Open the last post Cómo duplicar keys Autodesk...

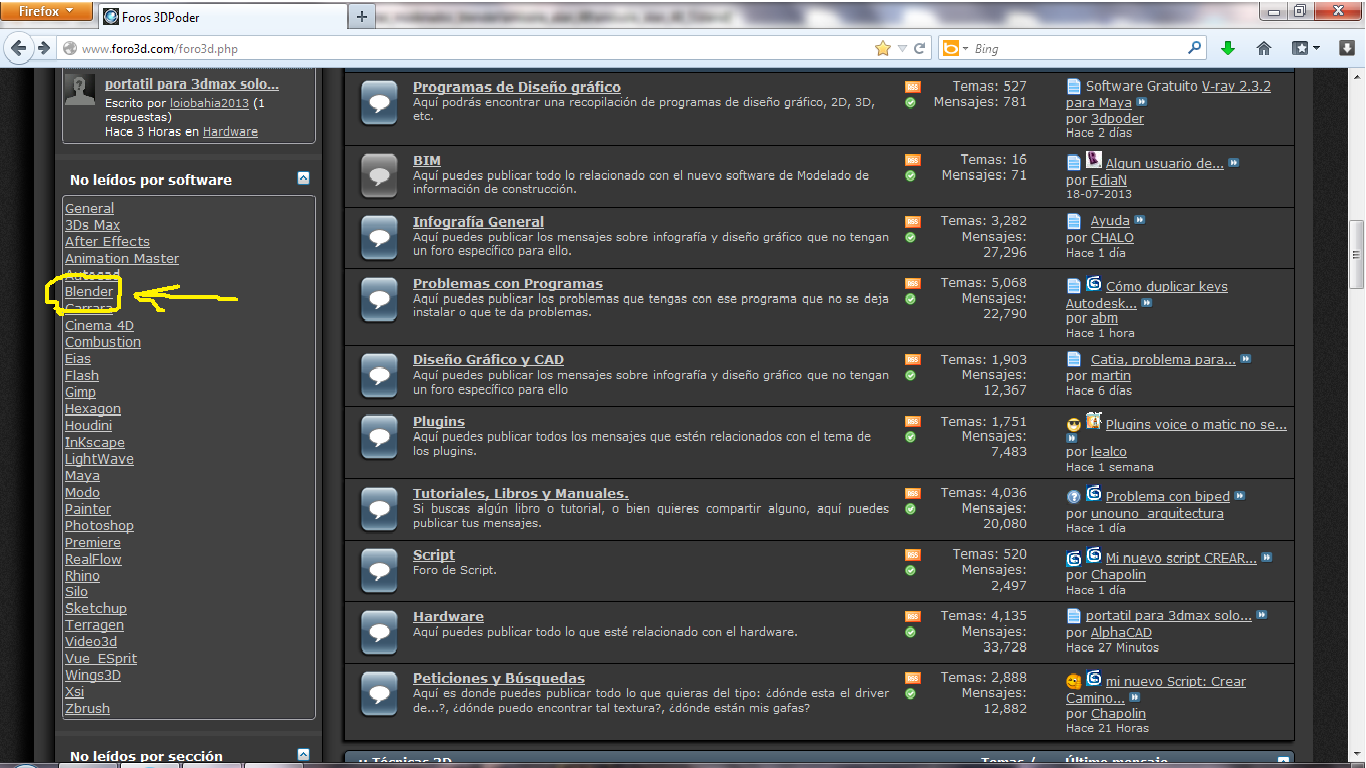click(1147, 295)
